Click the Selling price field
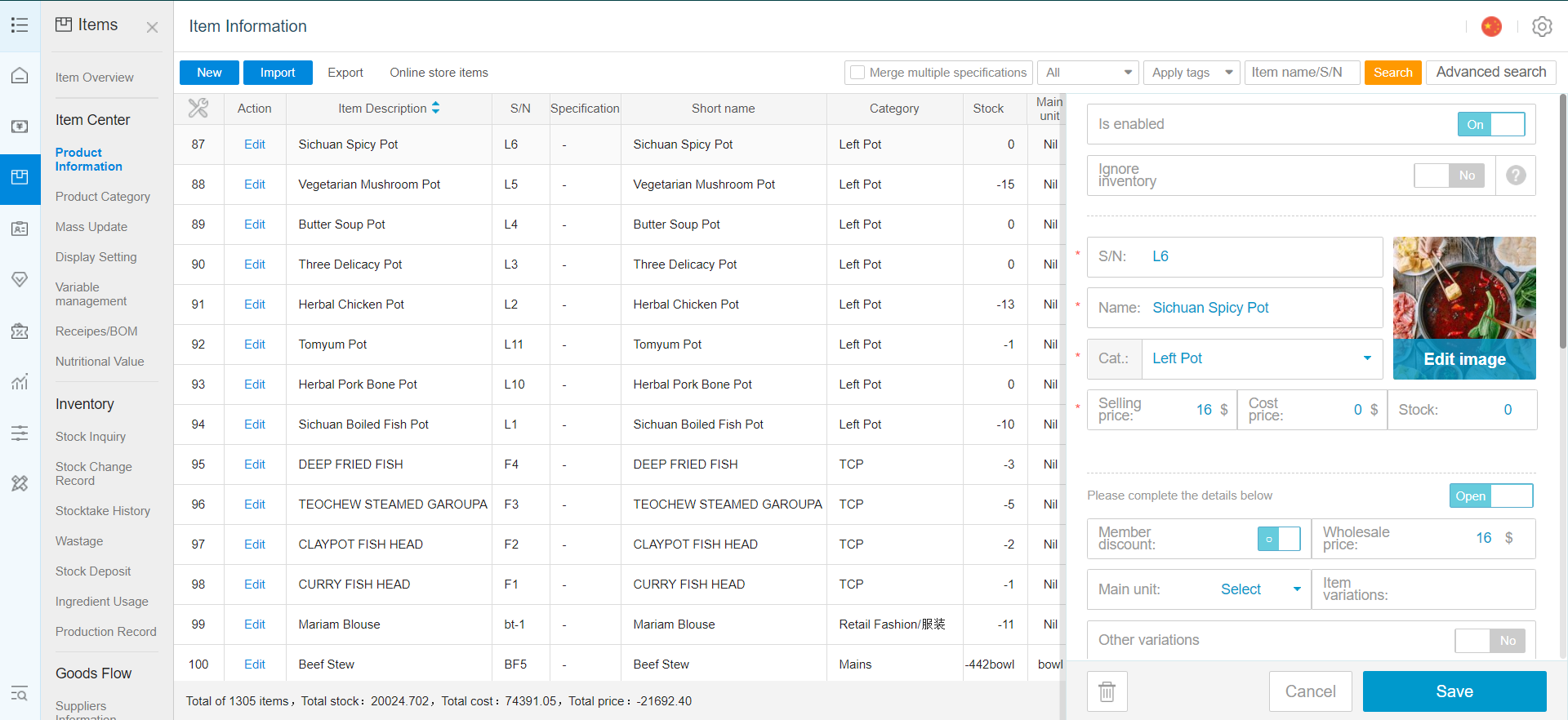 click(1162, 410)
